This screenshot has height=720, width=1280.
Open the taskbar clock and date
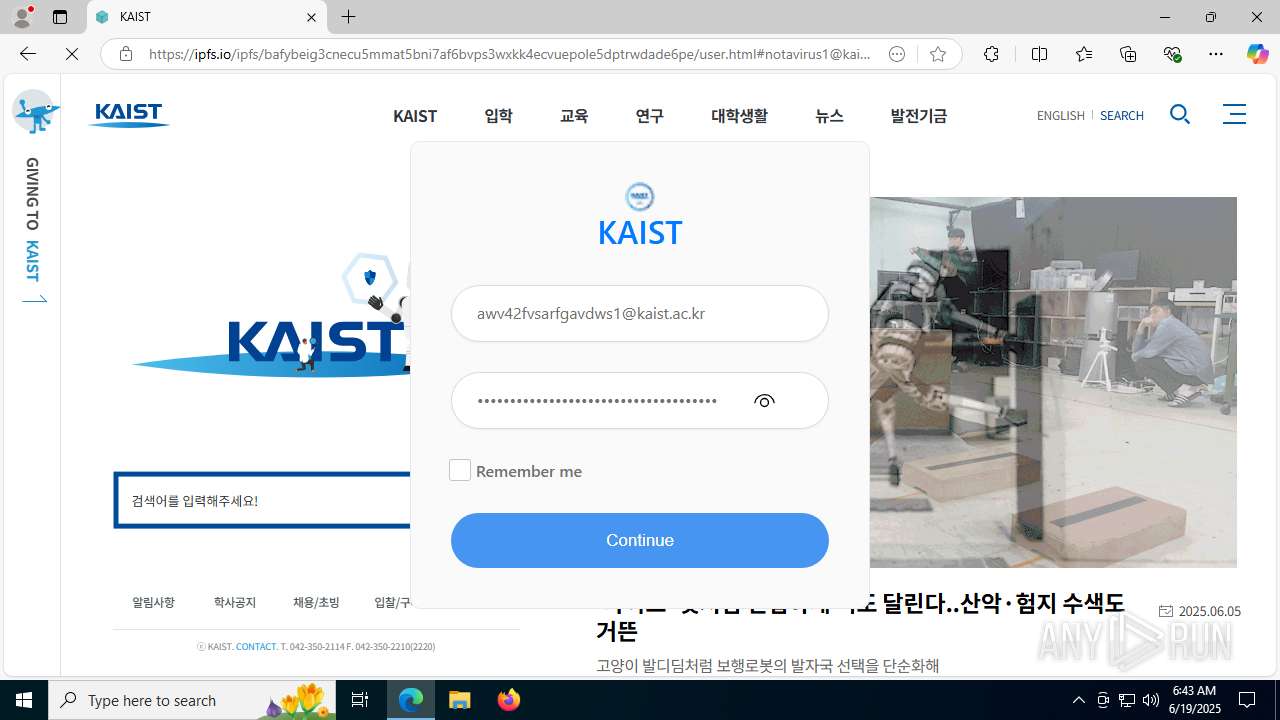1196,700
